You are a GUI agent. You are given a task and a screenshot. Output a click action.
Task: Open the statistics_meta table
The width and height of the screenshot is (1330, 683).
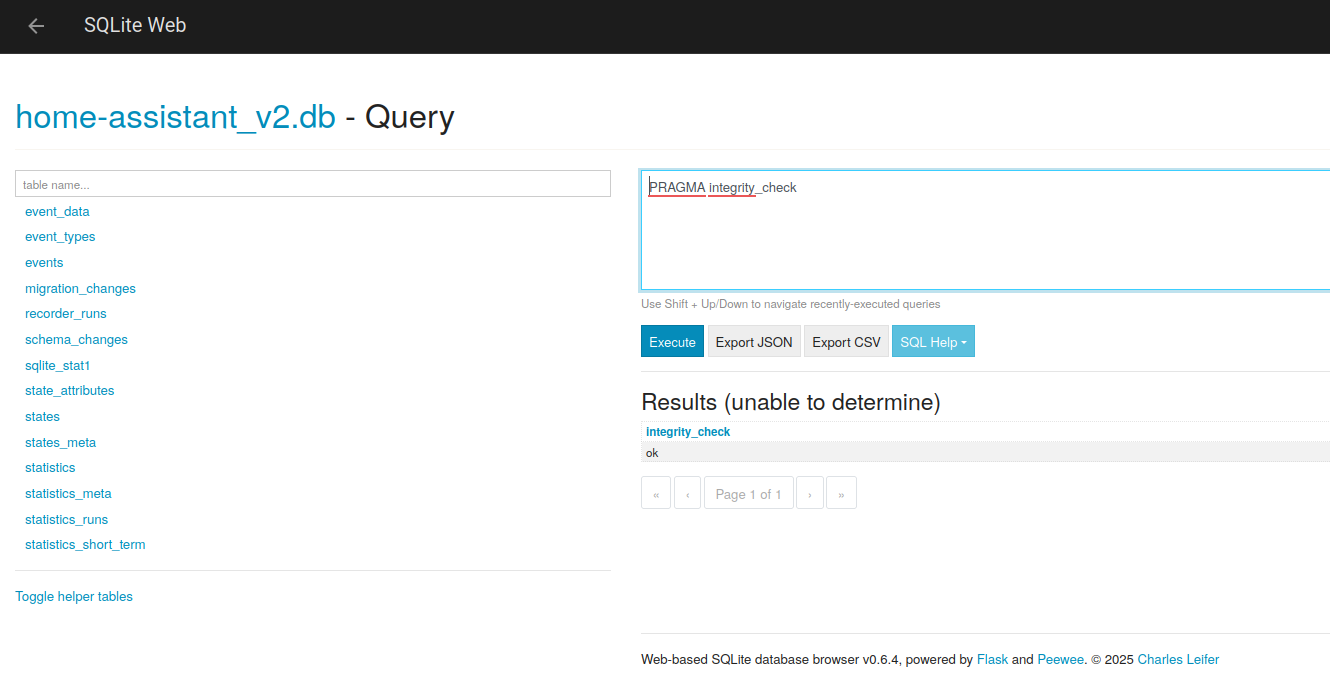(68, 494)
